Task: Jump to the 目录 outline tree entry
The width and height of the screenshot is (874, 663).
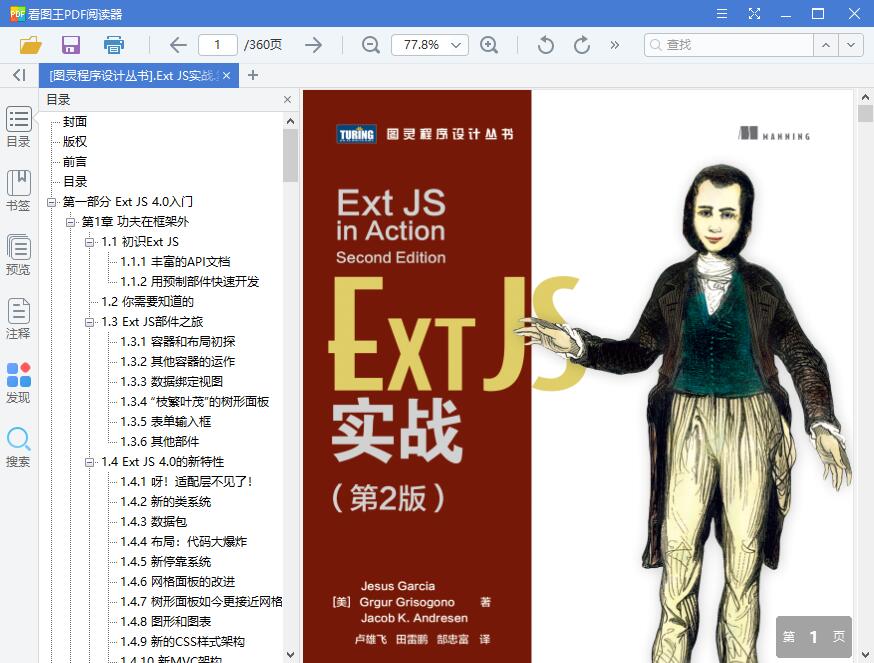Action: (75, 182)
